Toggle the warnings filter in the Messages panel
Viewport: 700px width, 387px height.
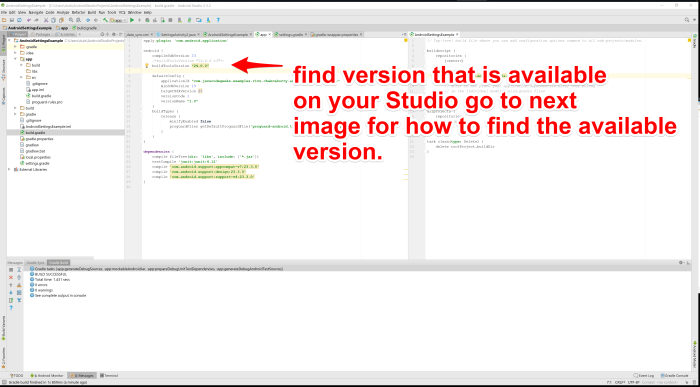tap(19, 285)
